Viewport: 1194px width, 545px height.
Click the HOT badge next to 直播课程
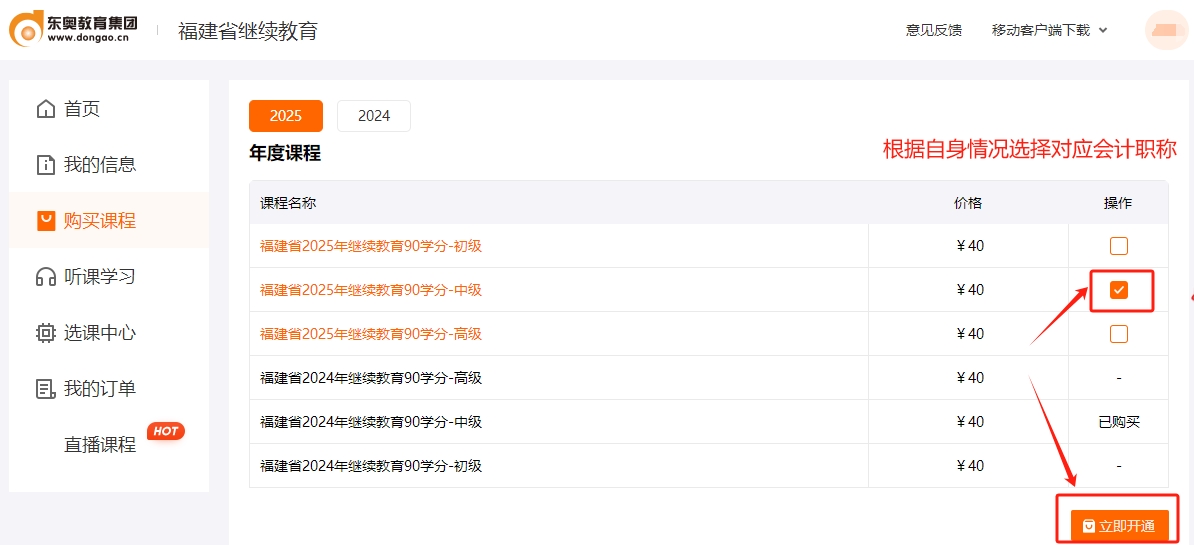tap(165, 431)
